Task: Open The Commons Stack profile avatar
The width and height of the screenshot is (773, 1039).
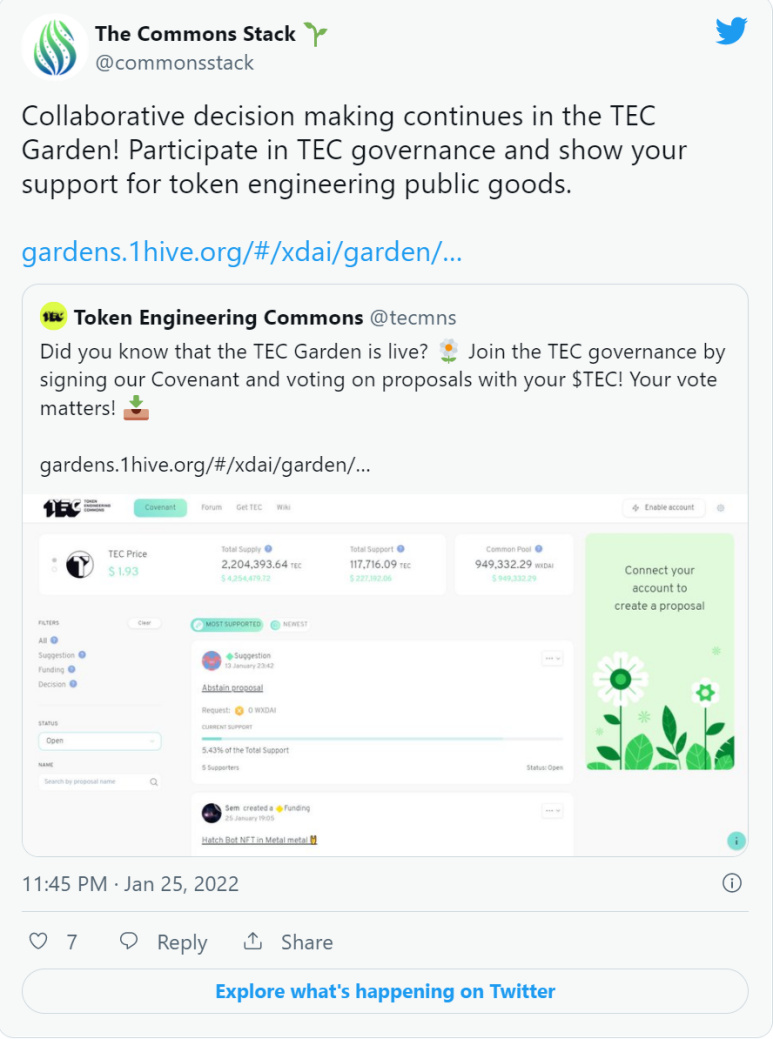Action: coord(54,48)
